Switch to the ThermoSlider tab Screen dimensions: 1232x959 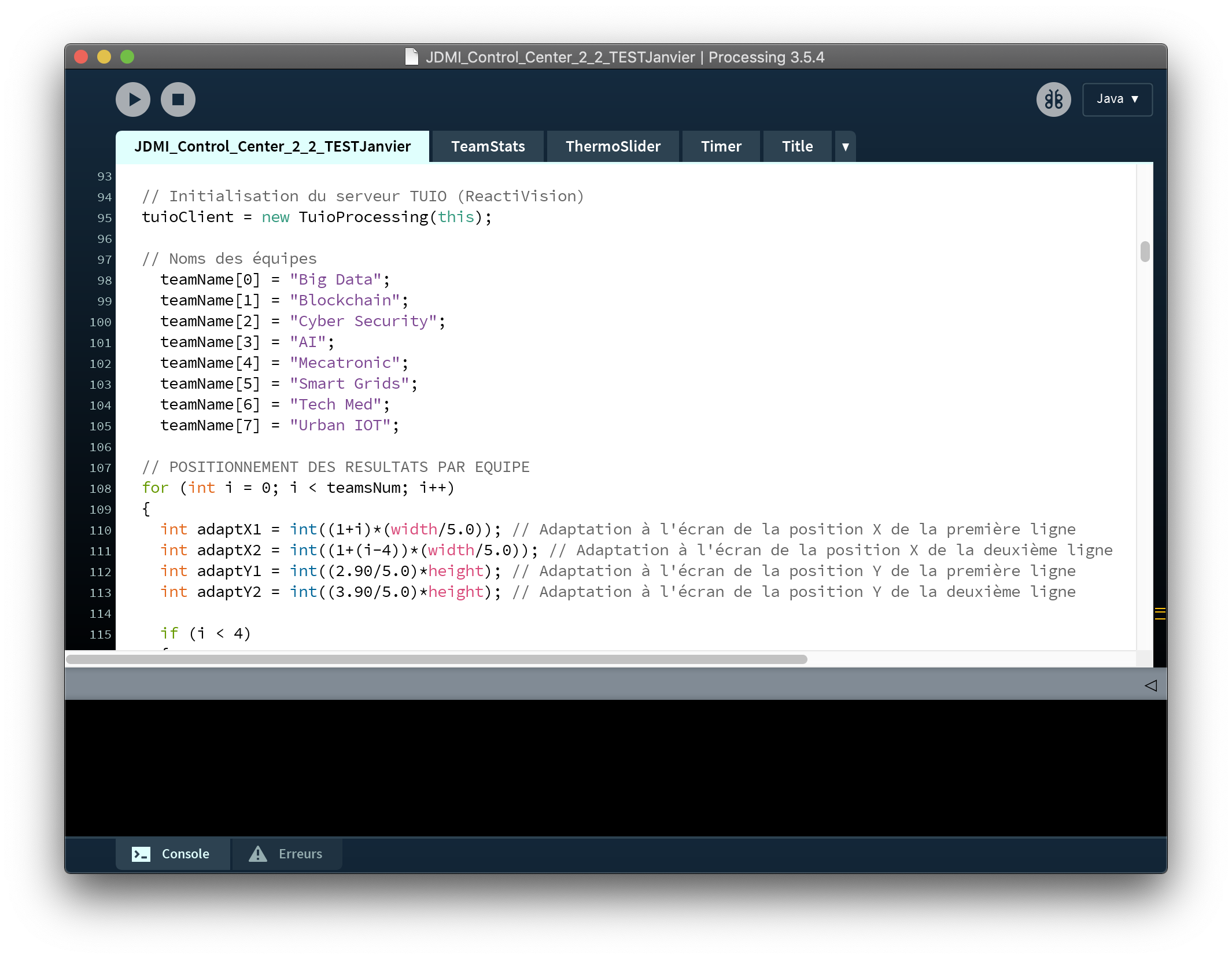pos(613,147)
